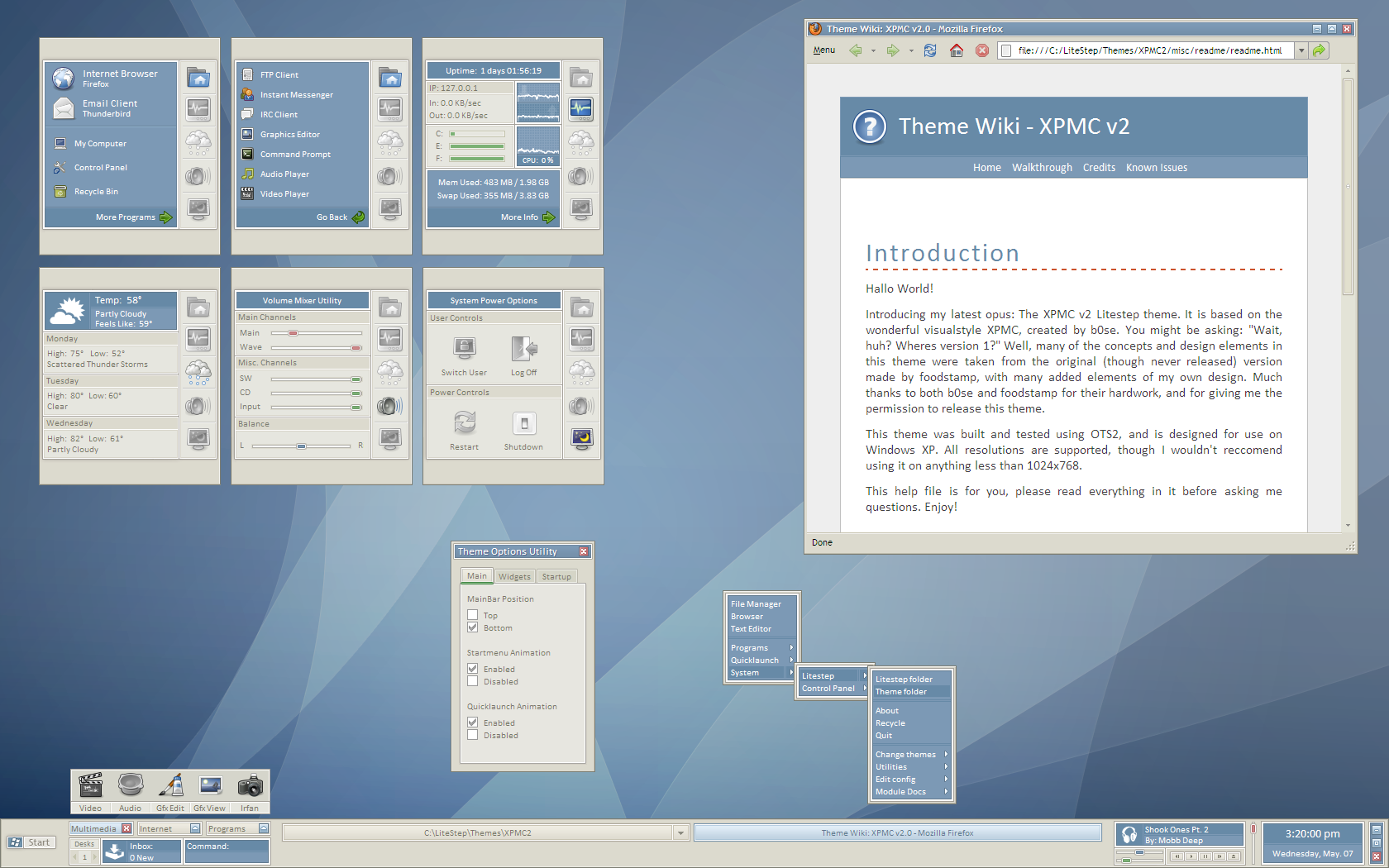Open the Gfx View picture shortcut

210,785
